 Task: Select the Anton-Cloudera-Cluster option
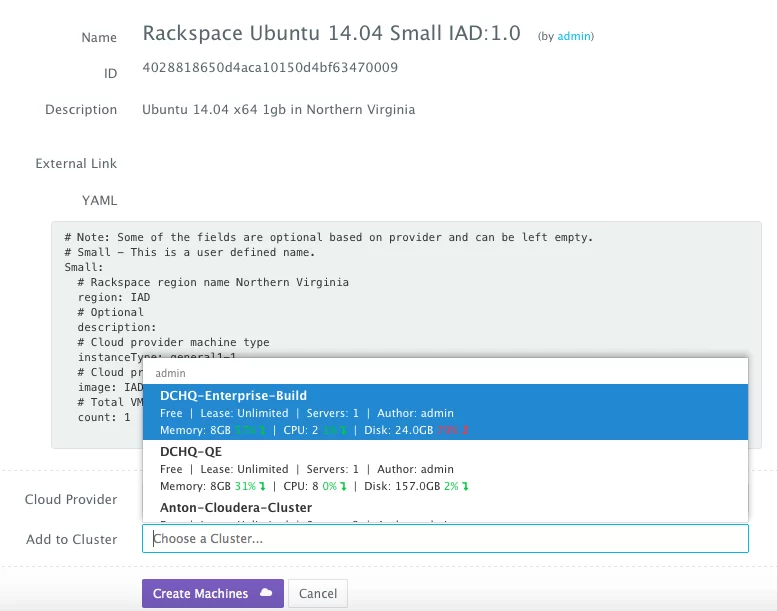pyautogui.click(x=445, y=510)
